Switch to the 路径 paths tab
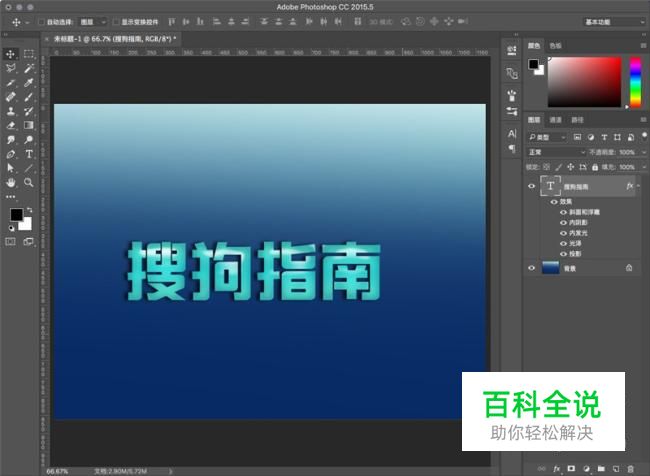 coord(577,120)
